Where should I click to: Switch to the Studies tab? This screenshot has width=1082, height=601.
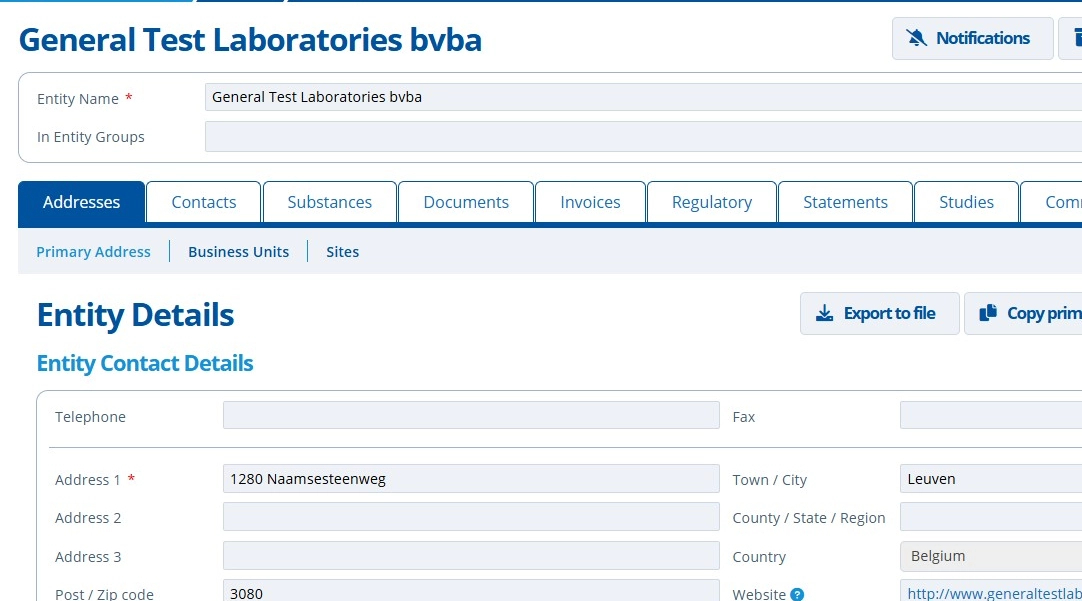[x=966, y=202]
